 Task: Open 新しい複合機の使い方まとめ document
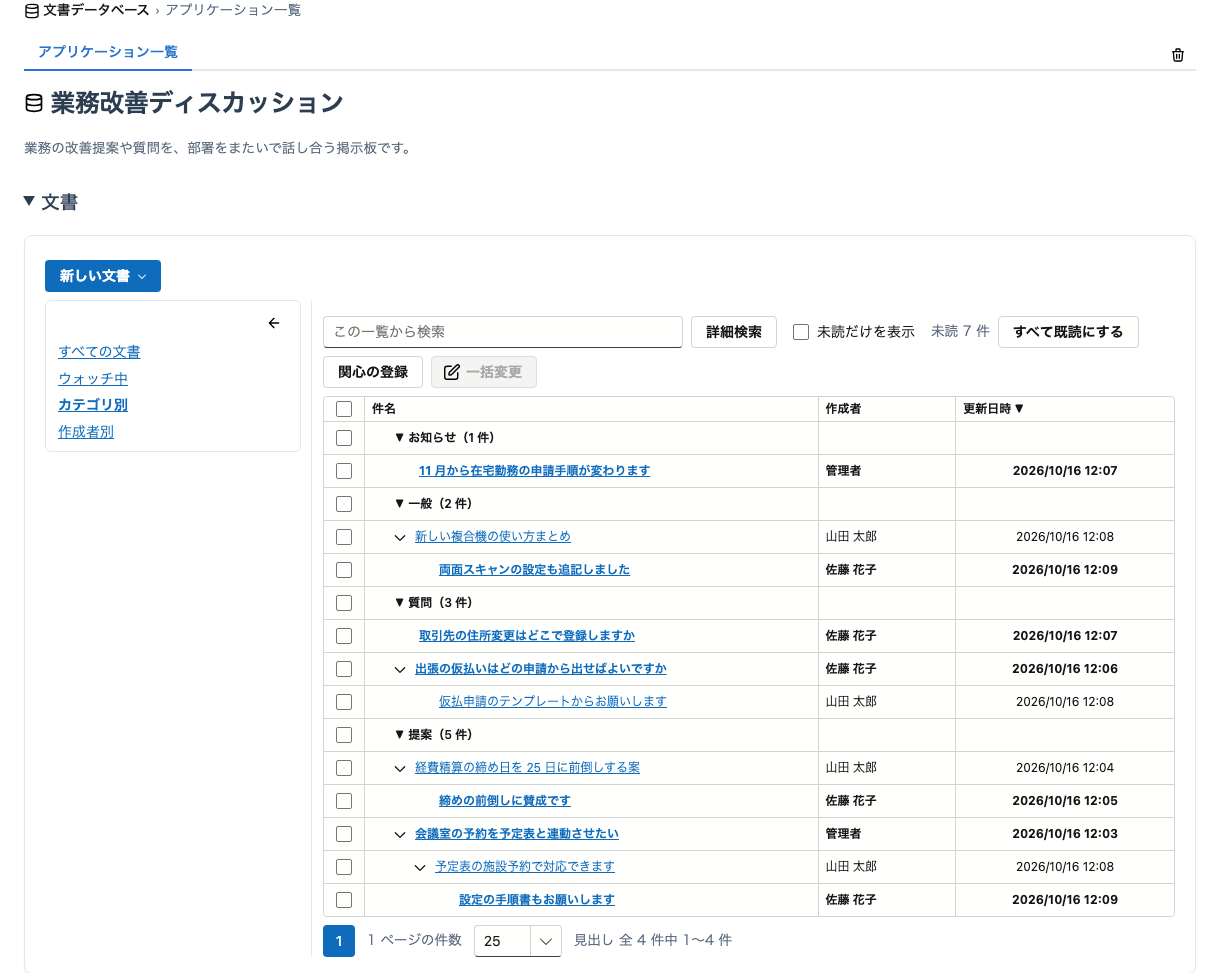click(x=493, y=537)
